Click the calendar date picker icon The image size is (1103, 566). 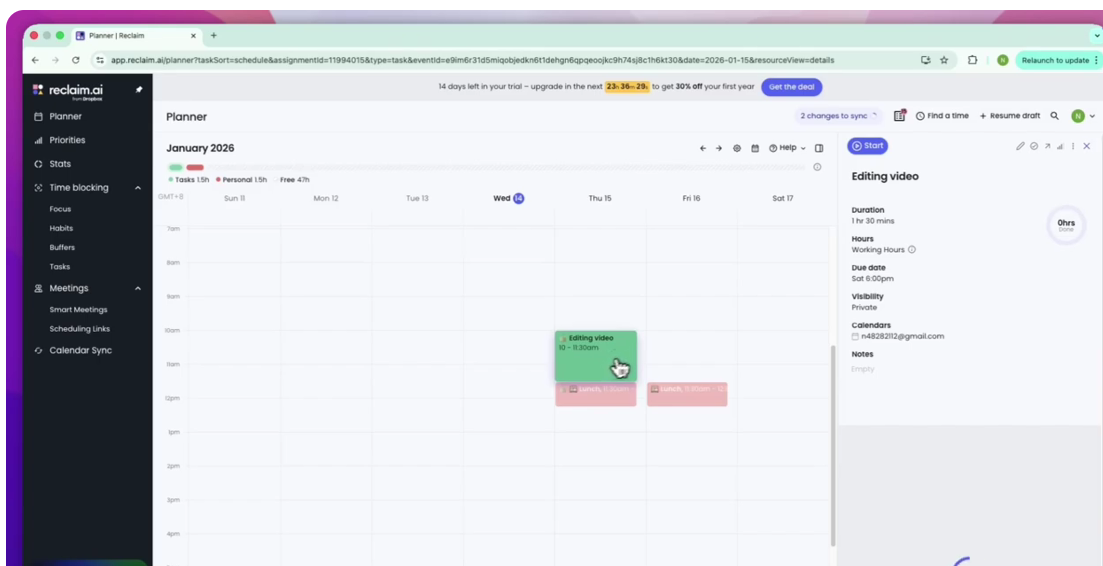pyautogui.click(x=755, y=148)
